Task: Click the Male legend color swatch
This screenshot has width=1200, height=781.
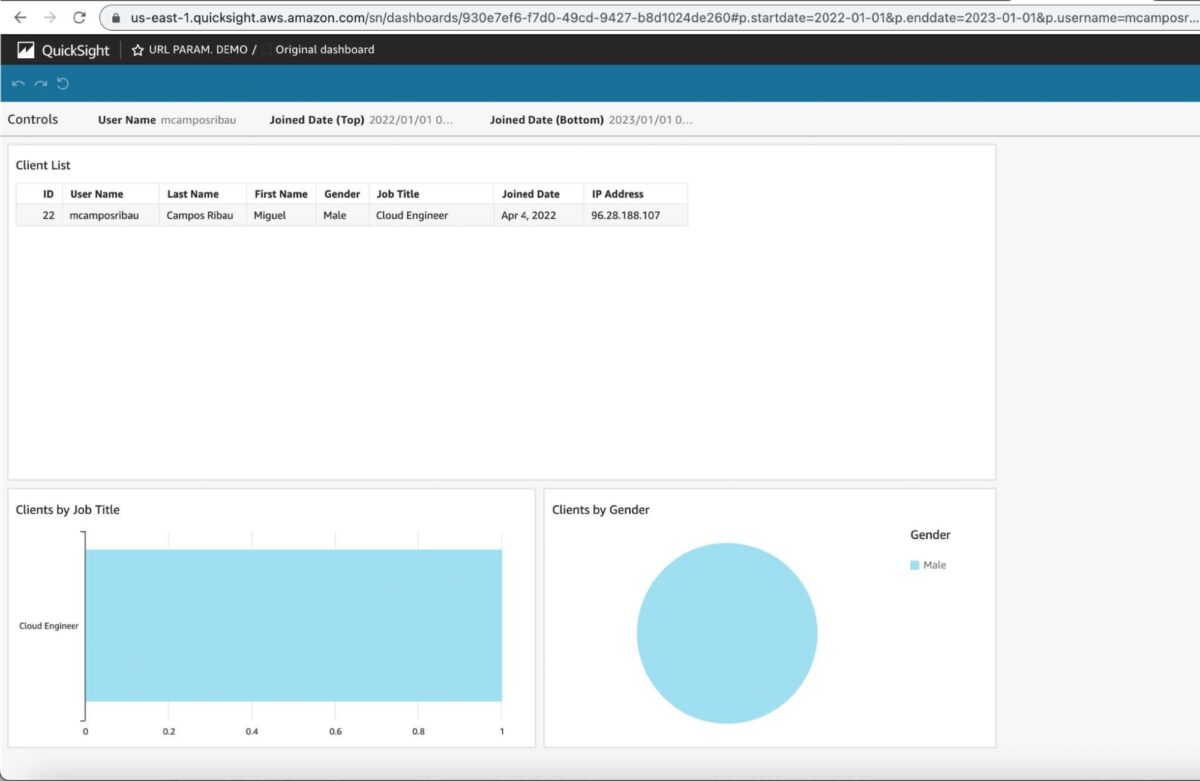Action: [914, 565]
